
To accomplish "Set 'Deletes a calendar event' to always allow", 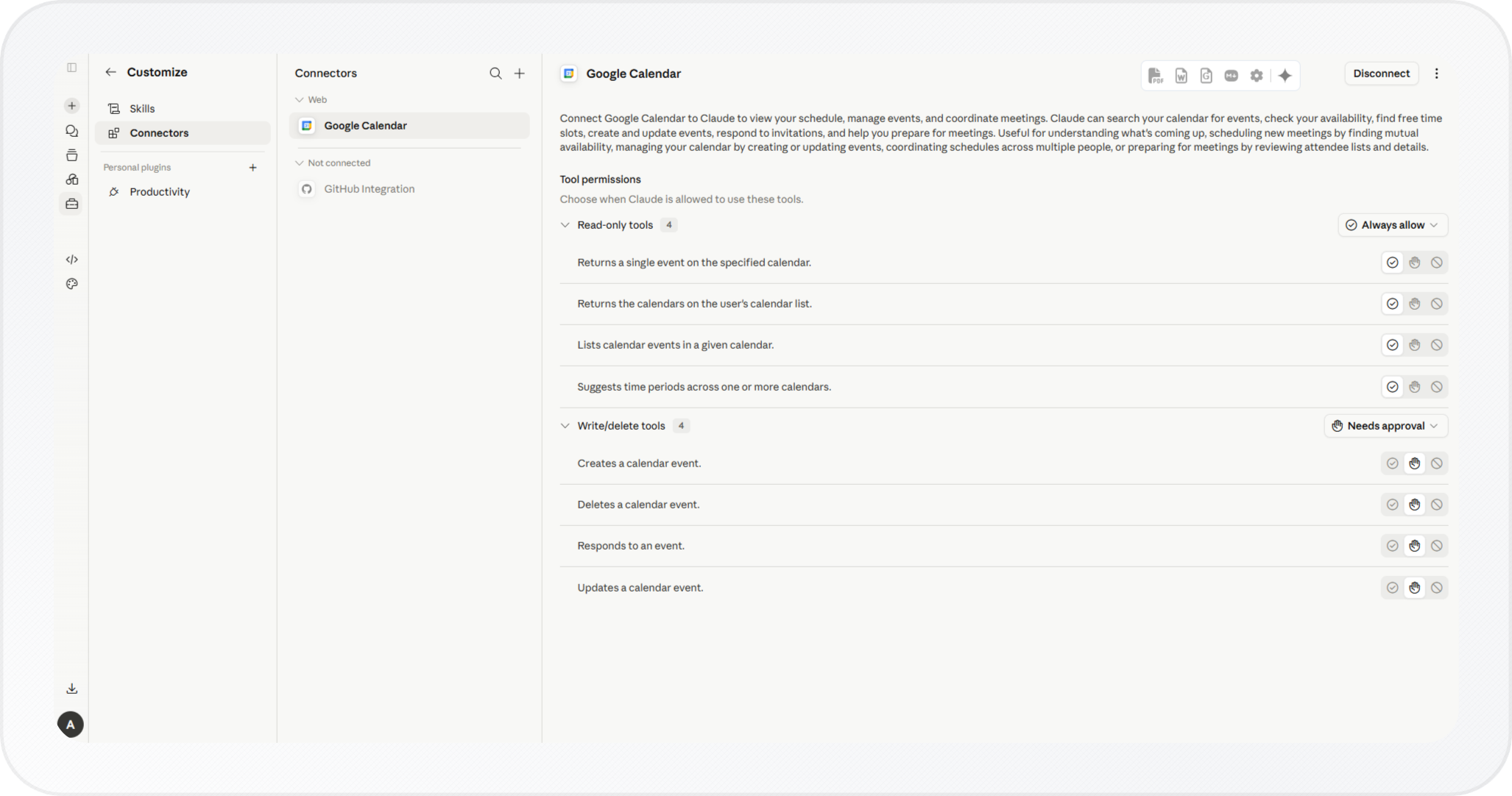I will tap(1392, 505).
